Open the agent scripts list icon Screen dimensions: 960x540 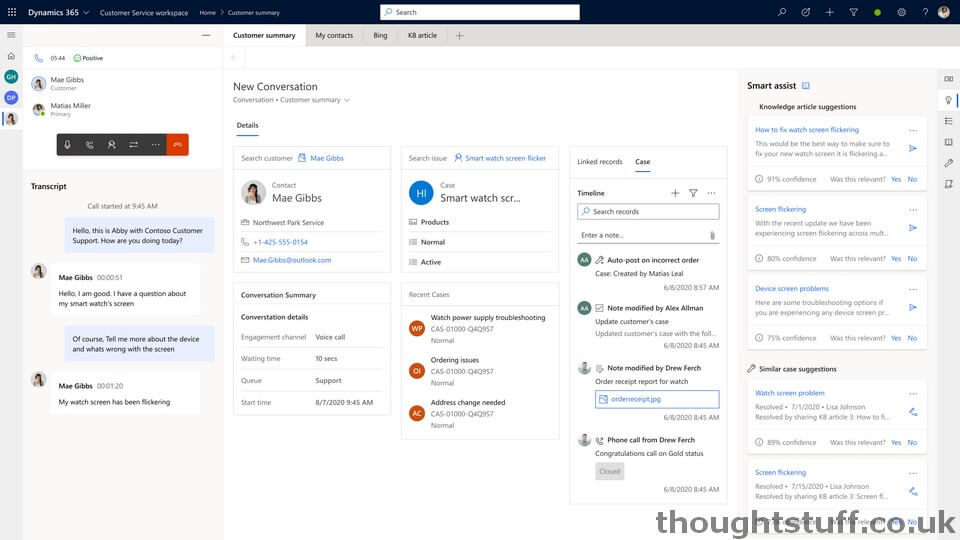tap(948, 121)
